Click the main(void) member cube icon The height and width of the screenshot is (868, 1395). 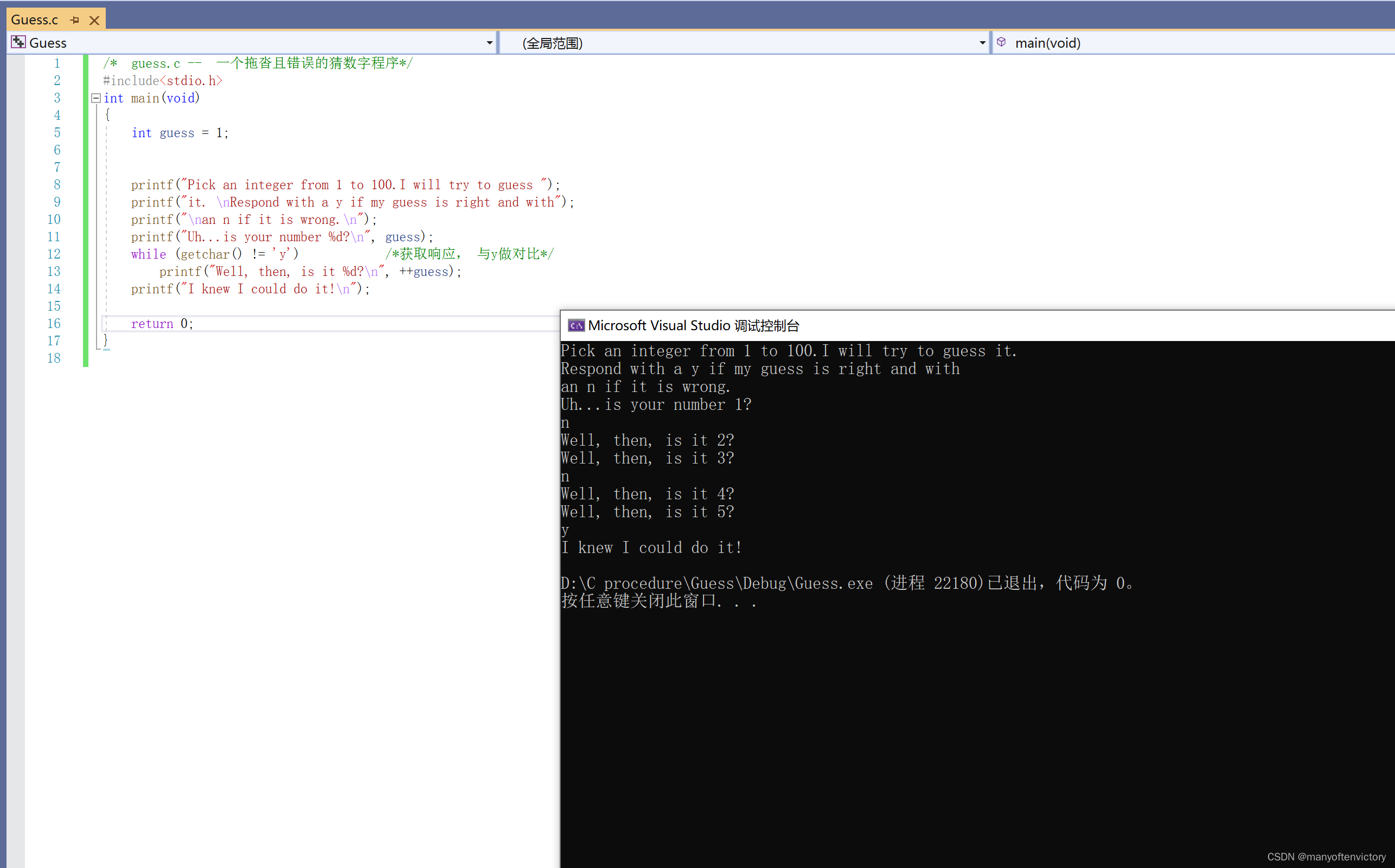click(x=1001, y=42)
